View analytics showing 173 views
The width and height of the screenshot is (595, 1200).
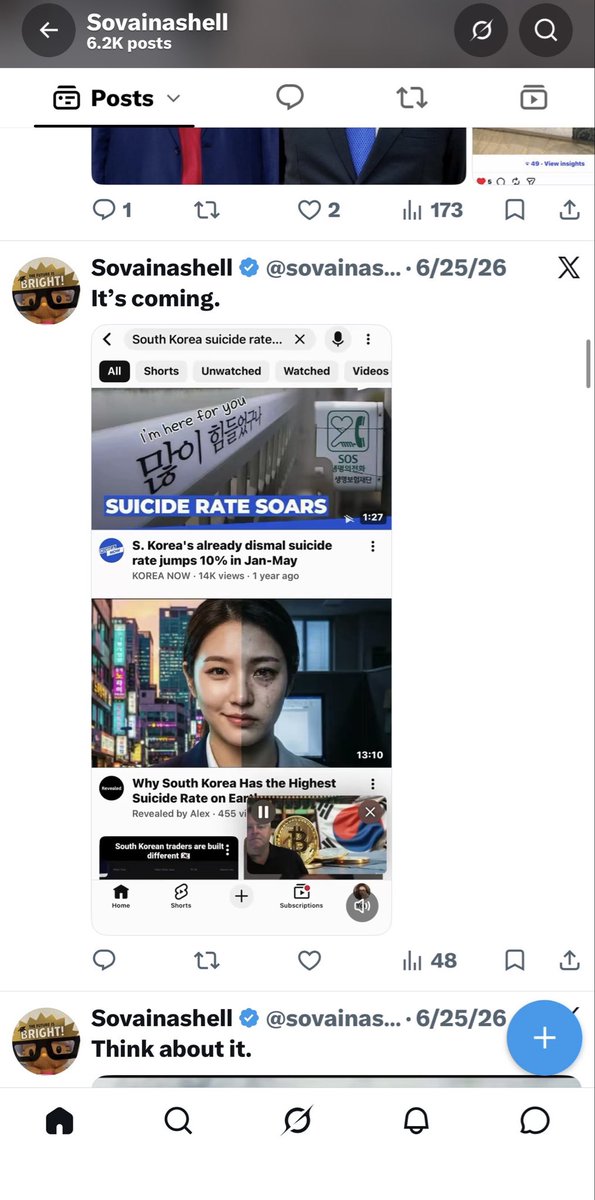coord(432,210)
